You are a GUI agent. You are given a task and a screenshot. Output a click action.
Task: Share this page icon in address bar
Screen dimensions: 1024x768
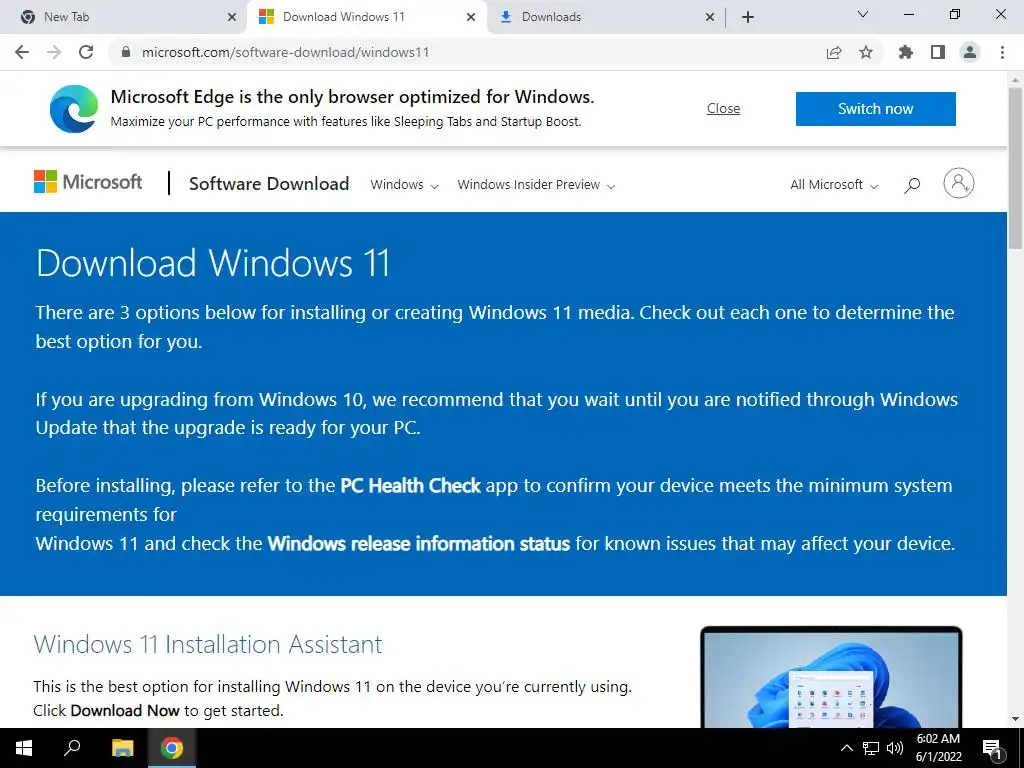[834, 53]
